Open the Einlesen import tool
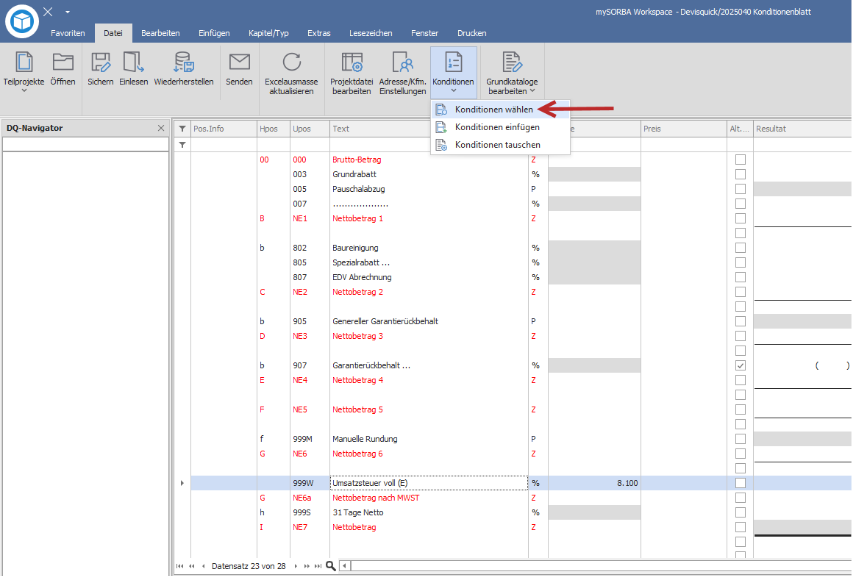This screenshot has height=576, width=852. tap(133, 62)
